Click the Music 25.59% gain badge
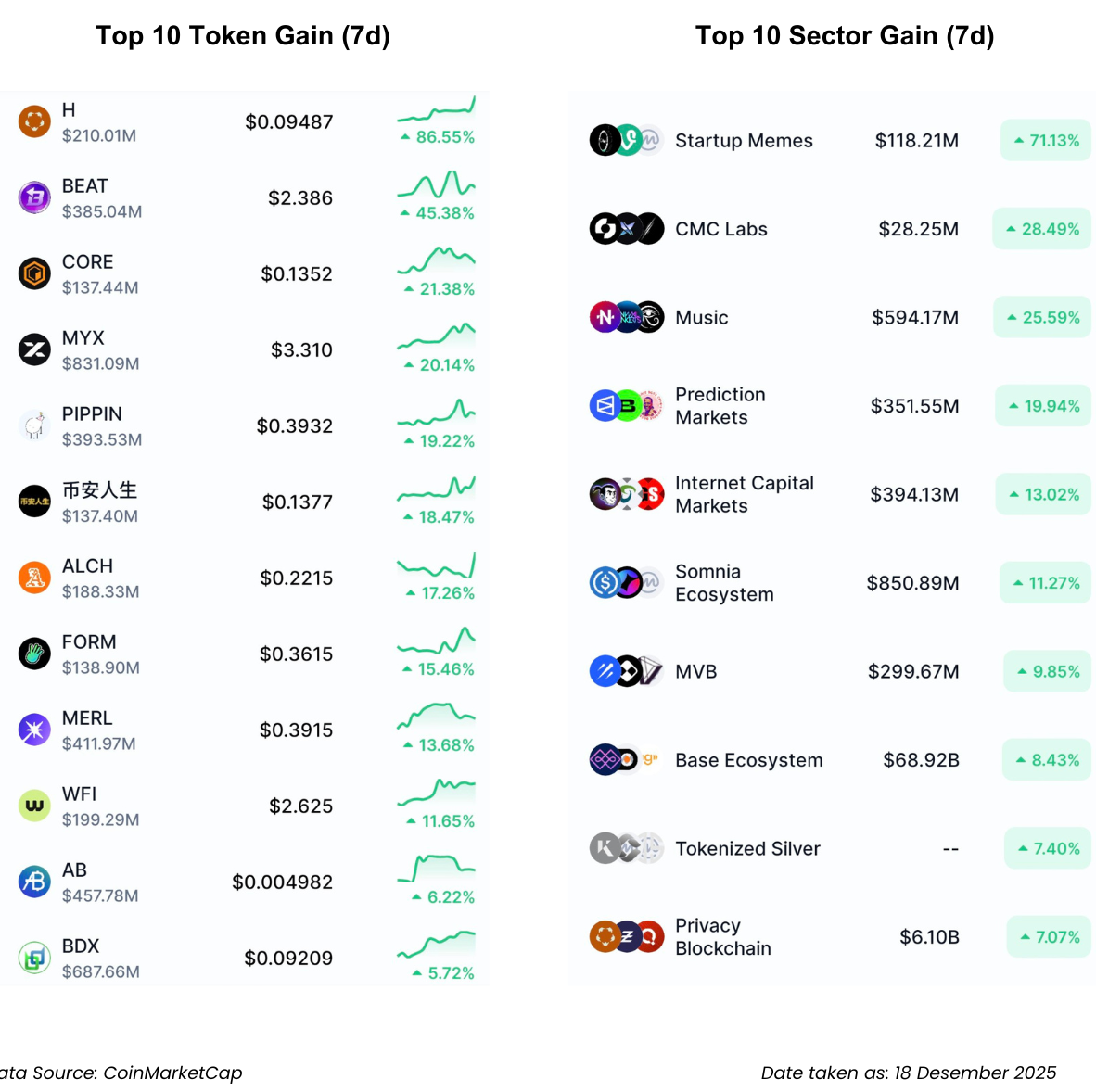The image size is (1096, 1092). (x=1043, y=317)
